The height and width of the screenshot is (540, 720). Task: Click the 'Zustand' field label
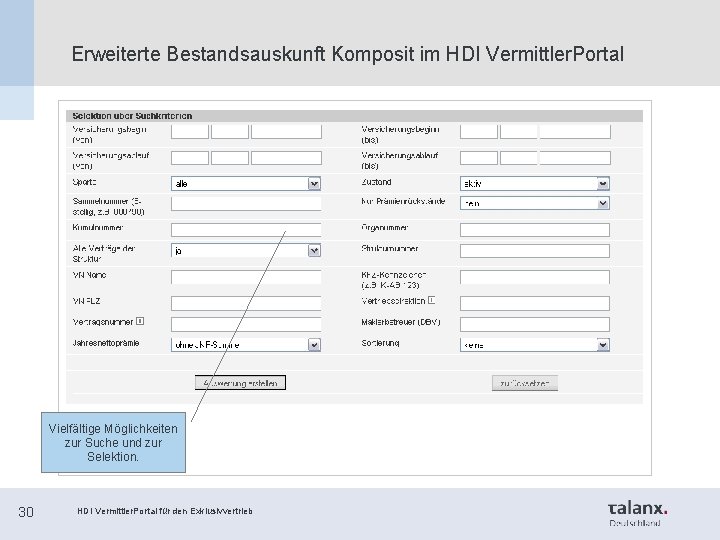tap(377, 182)
